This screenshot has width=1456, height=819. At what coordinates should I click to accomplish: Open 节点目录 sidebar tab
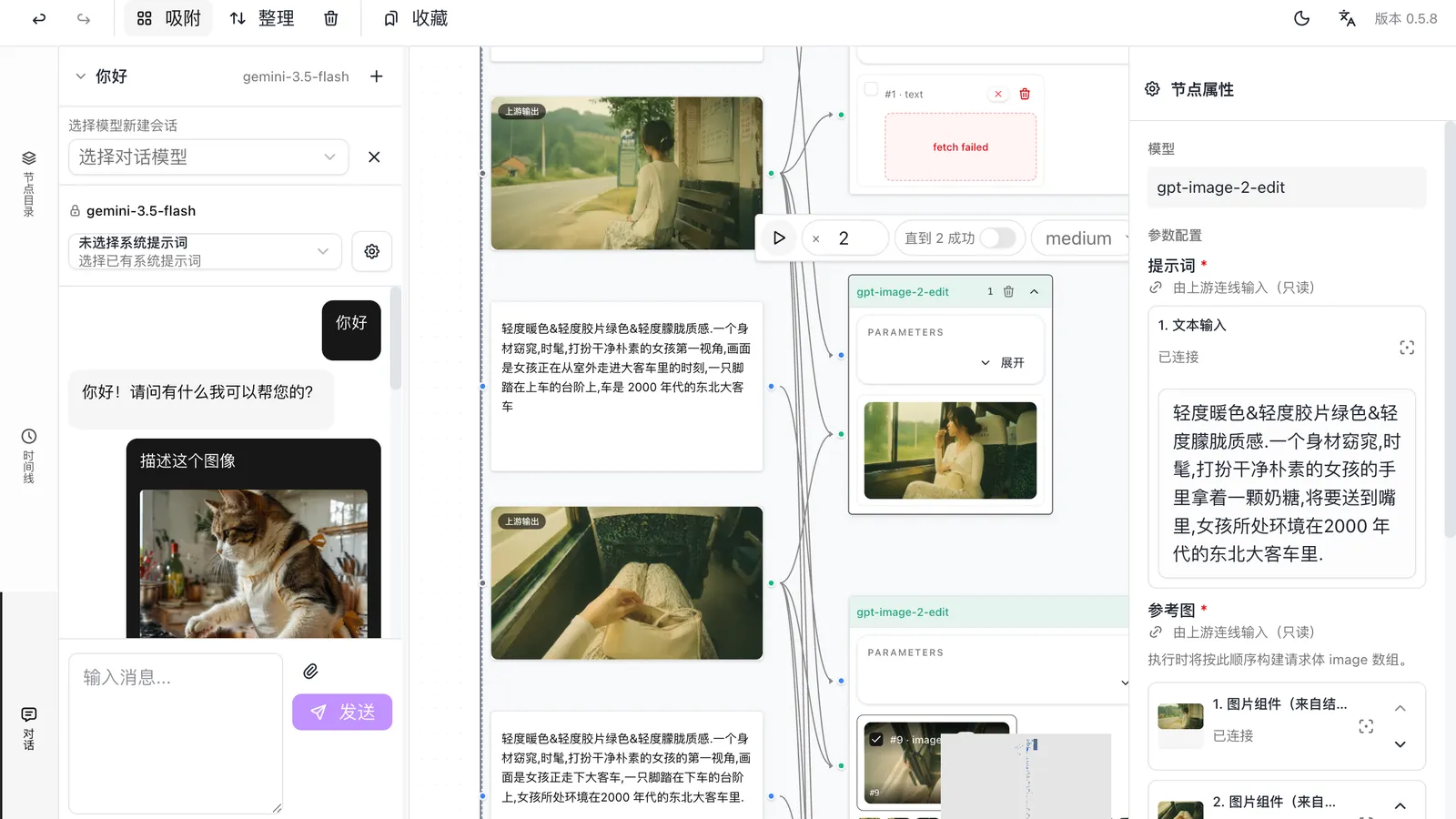tap(29, 184)
